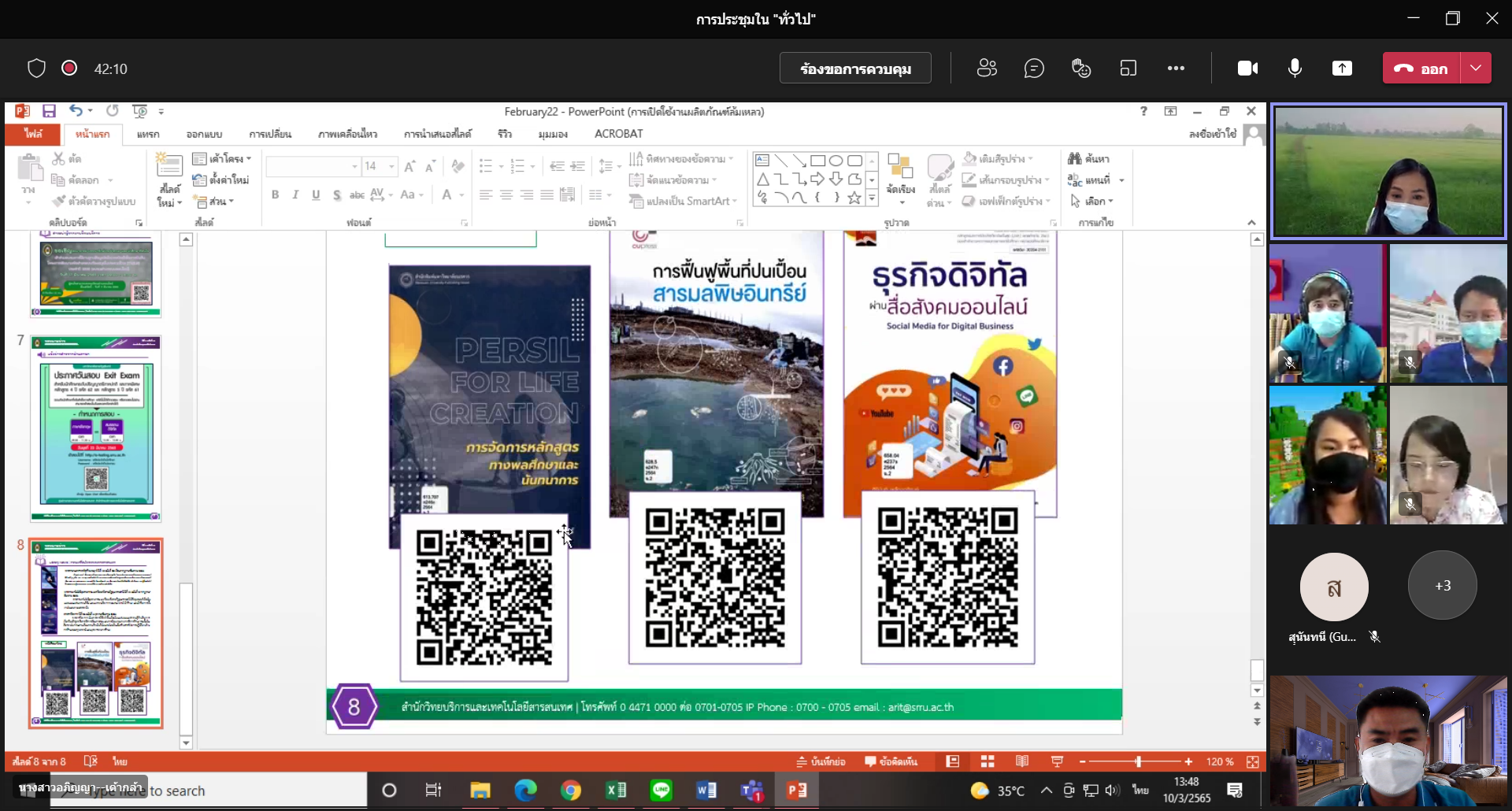Open the breakout rooms icon

1128,69
